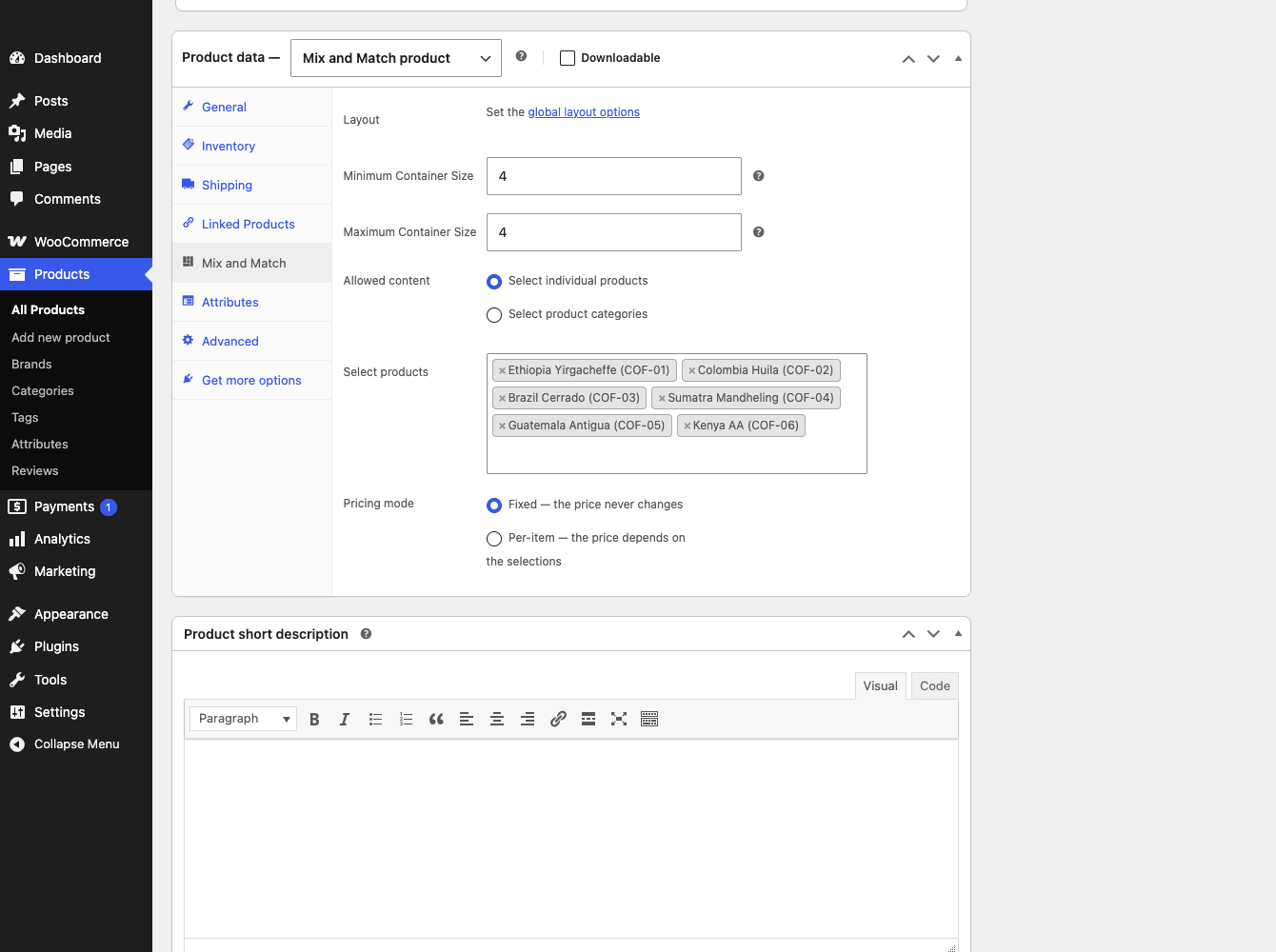The height and width of the screenshot is (952, 1276).
Task: Move Product data panel down
Action: click(933, 59)
